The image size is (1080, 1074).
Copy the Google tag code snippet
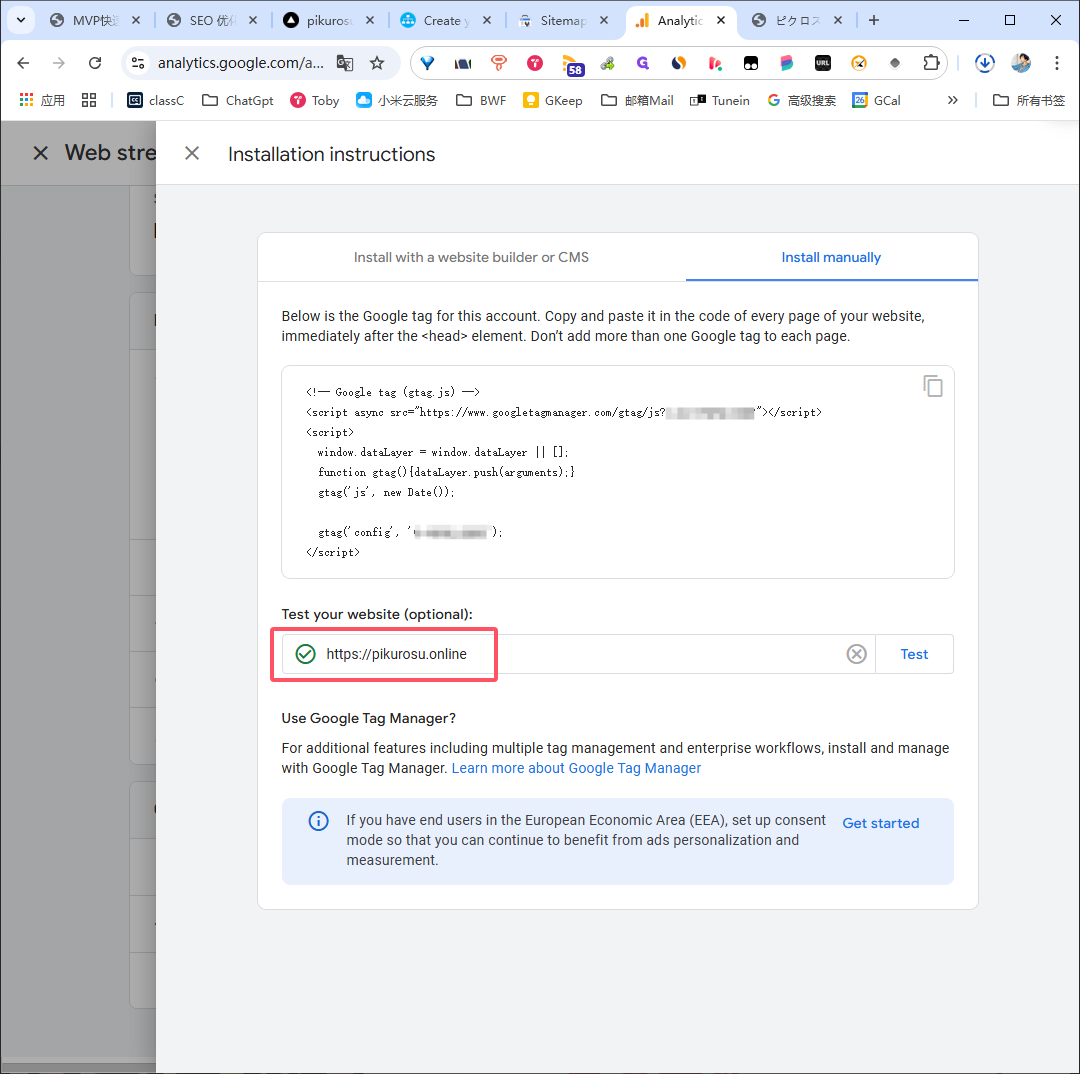point(933,386)
